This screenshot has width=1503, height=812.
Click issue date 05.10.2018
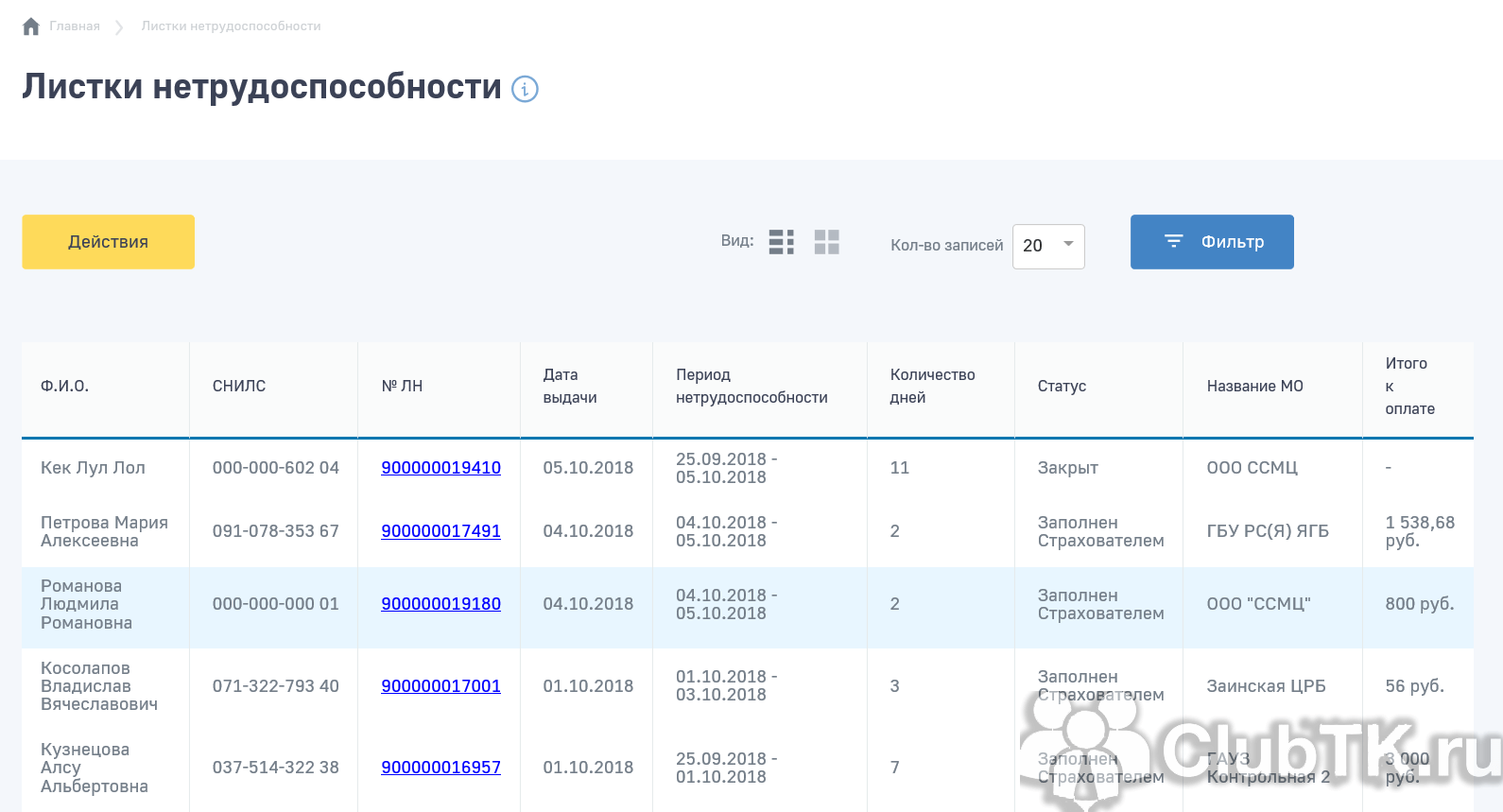point(588,468)
